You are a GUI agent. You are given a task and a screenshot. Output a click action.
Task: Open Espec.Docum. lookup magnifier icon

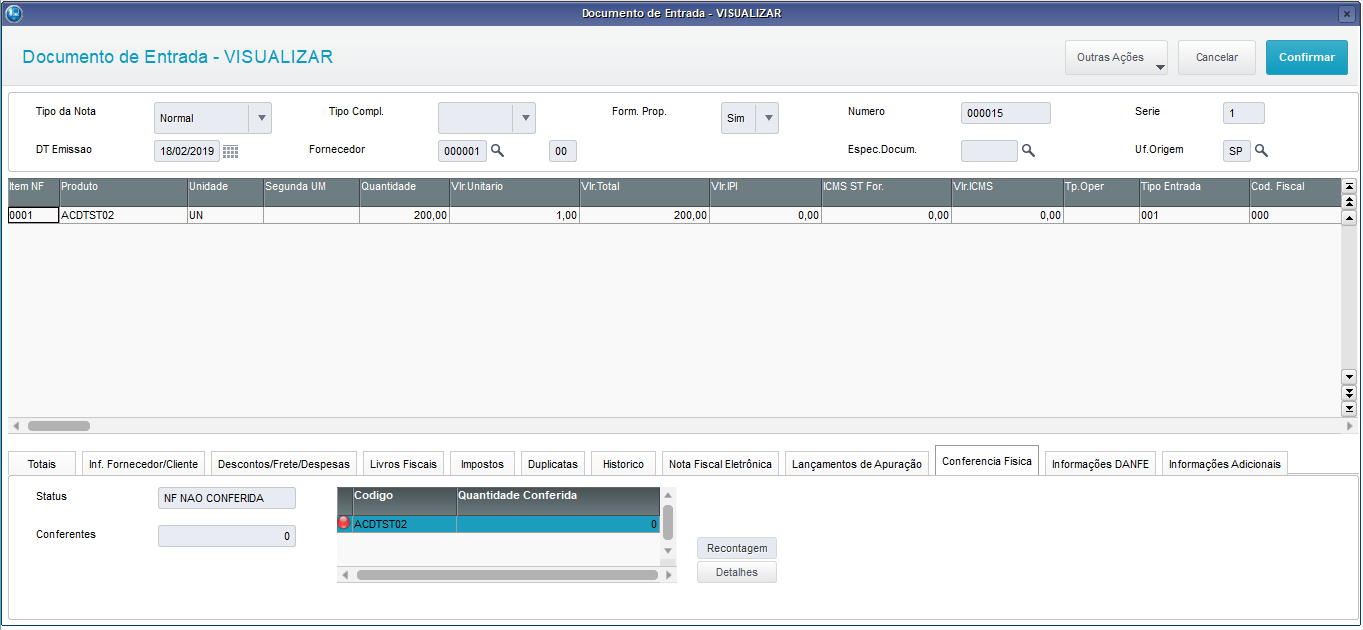click(1027, 151)
